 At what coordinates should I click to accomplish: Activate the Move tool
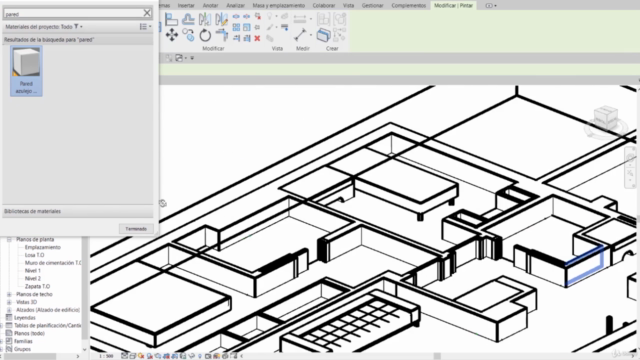tap(171, 35)
